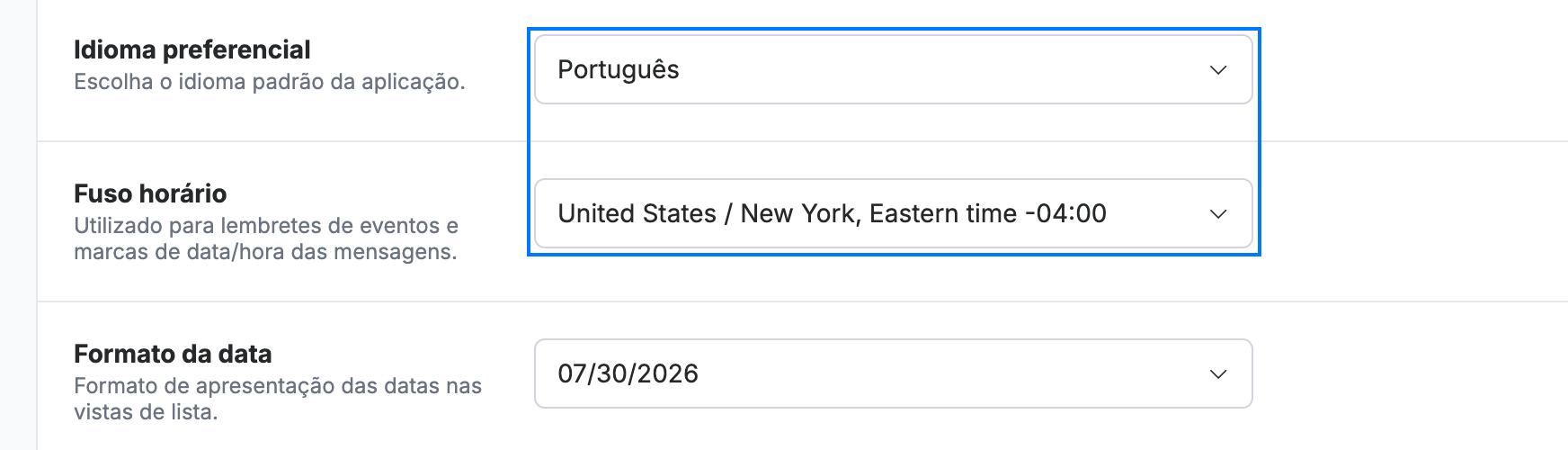Click the gray sidebar strip at left edge

coord(18,225)
